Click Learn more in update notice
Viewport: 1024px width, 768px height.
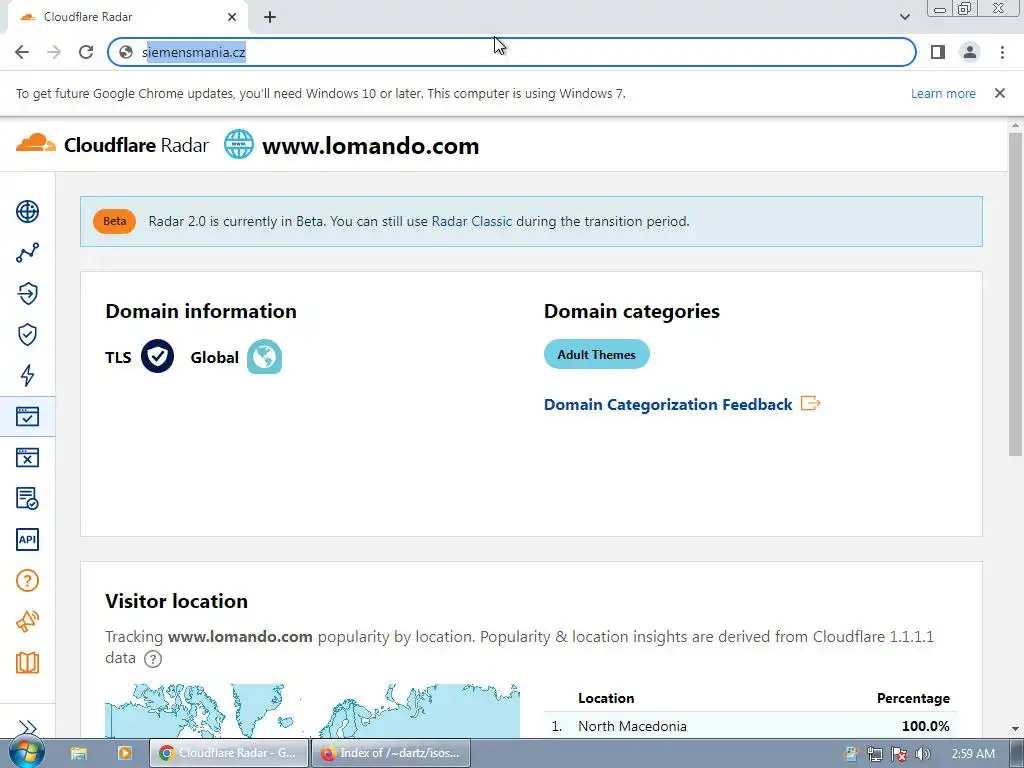943,93
